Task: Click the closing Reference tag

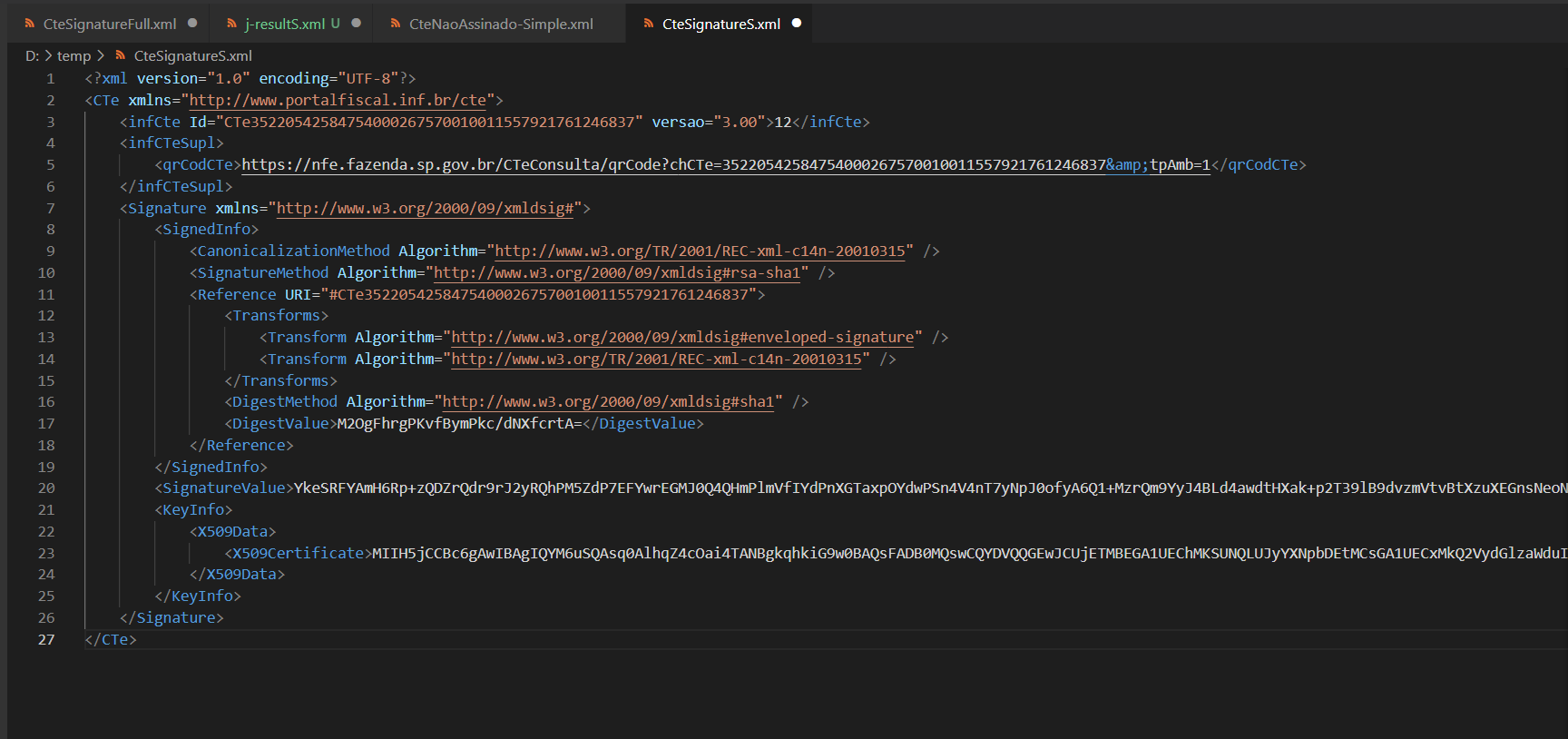Action: [241, 446]
